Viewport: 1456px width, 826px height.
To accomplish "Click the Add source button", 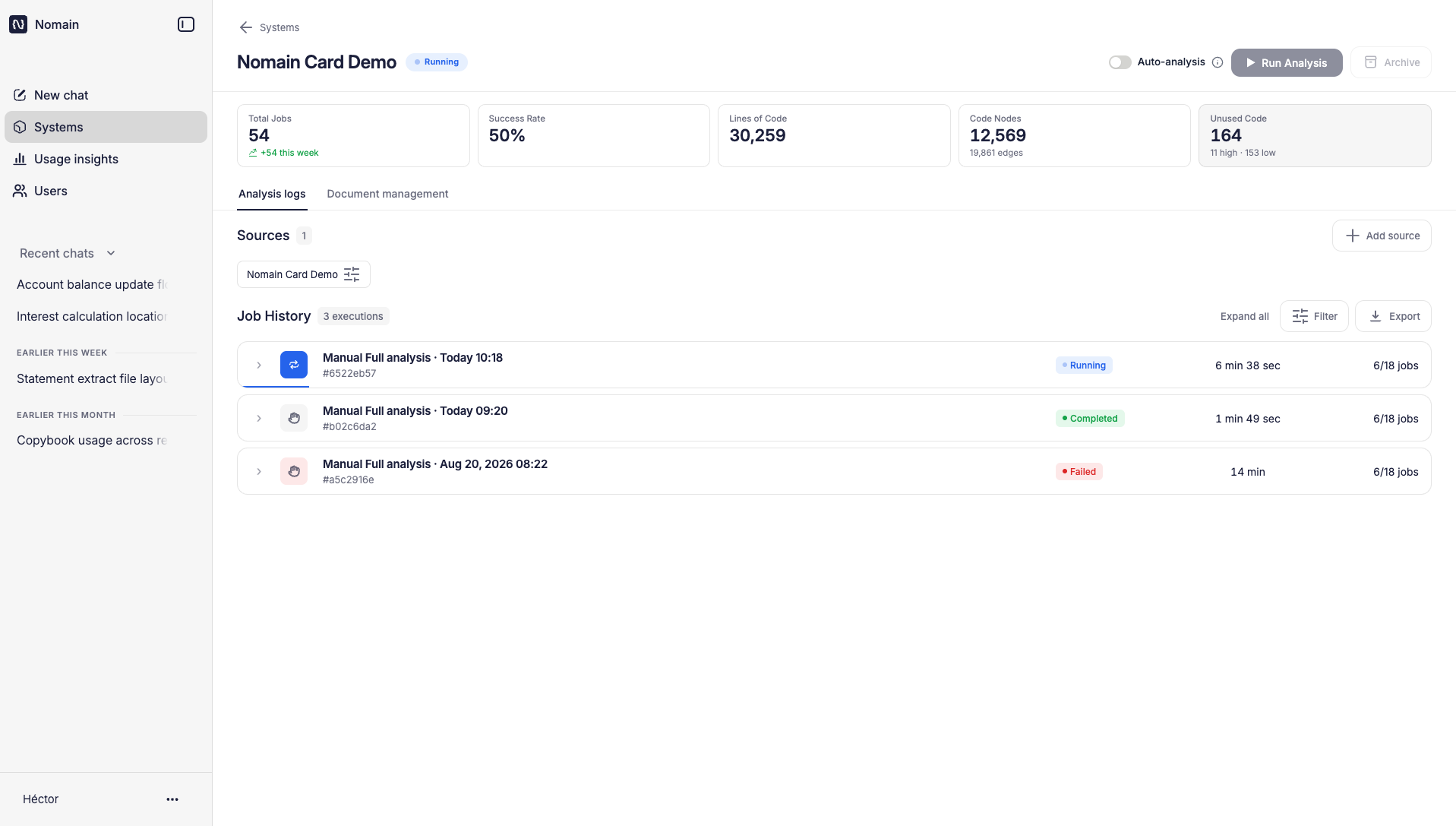I will (x=1382, y=236).
